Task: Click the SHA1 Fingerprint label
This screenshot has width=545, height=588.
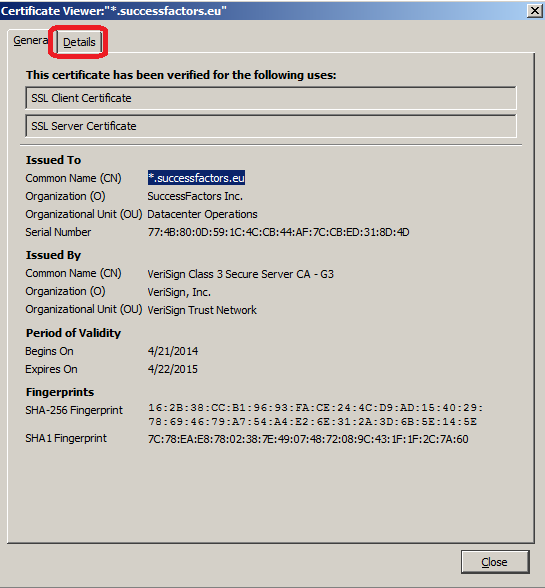Action: click(x=66, y=438)
